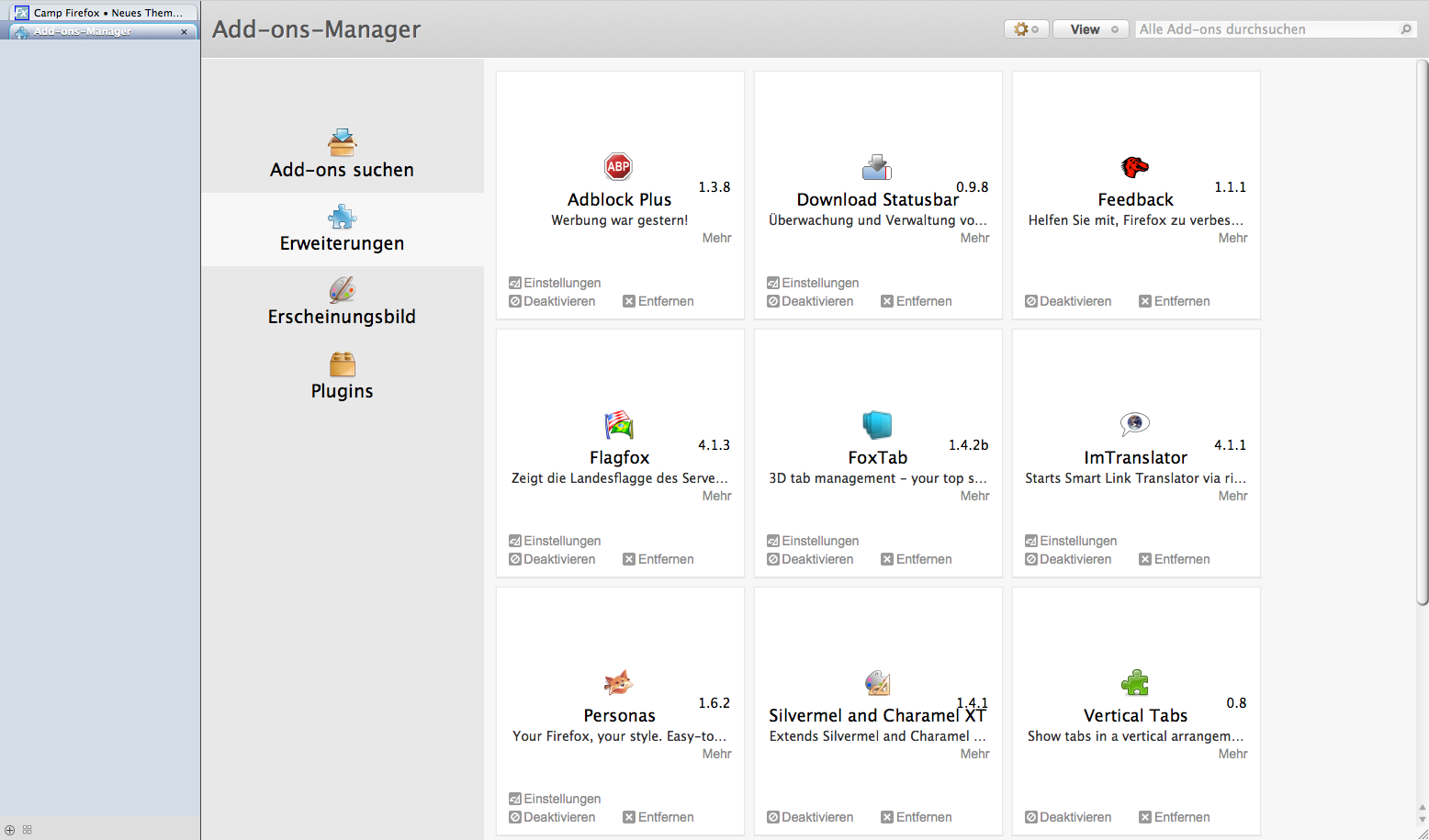
Task: Click Entfernen for Personas
Action: coord(658,817)
